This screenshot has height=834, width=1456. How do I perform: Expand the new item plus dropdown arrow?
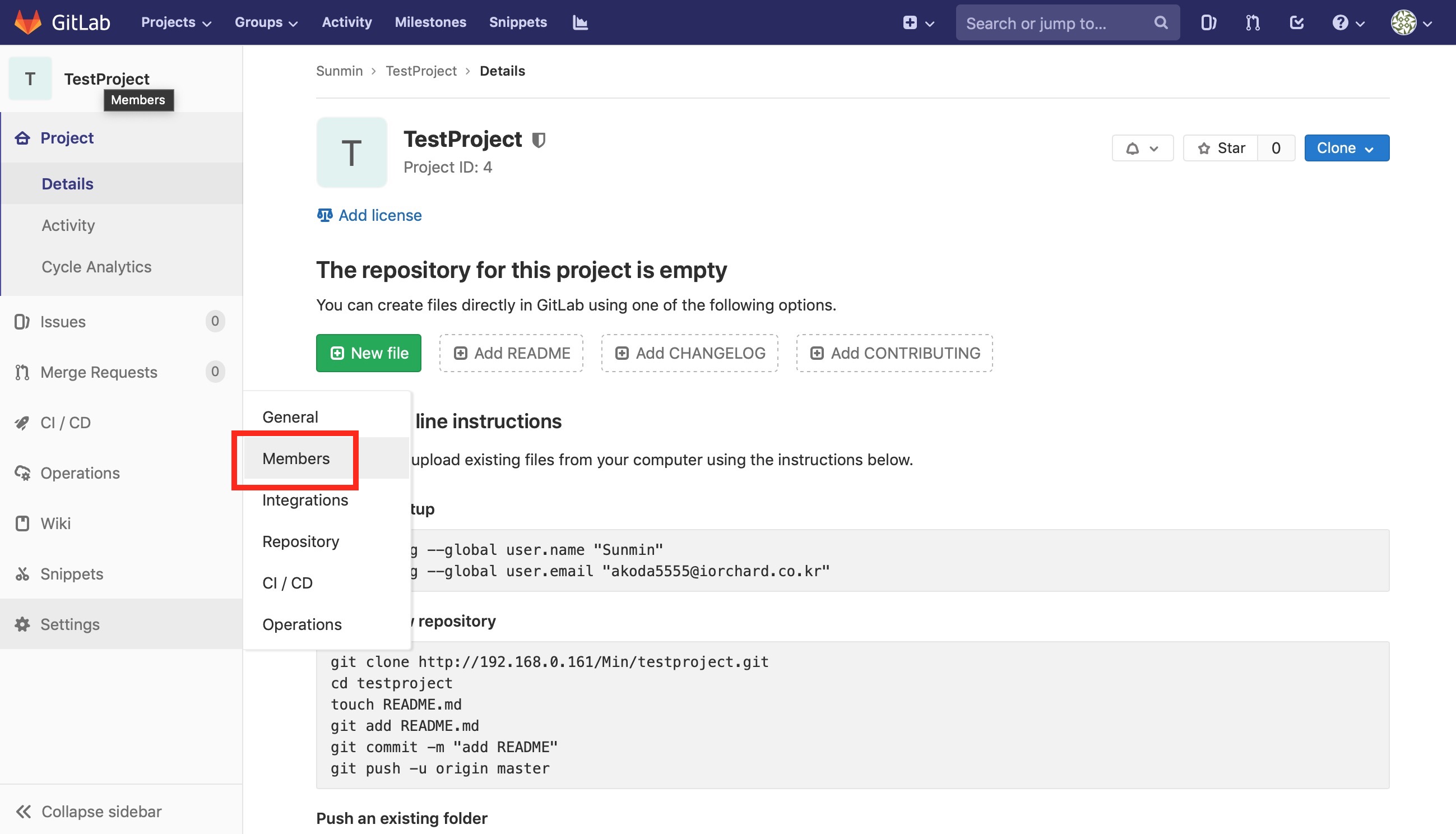click(x=930, y=24)
